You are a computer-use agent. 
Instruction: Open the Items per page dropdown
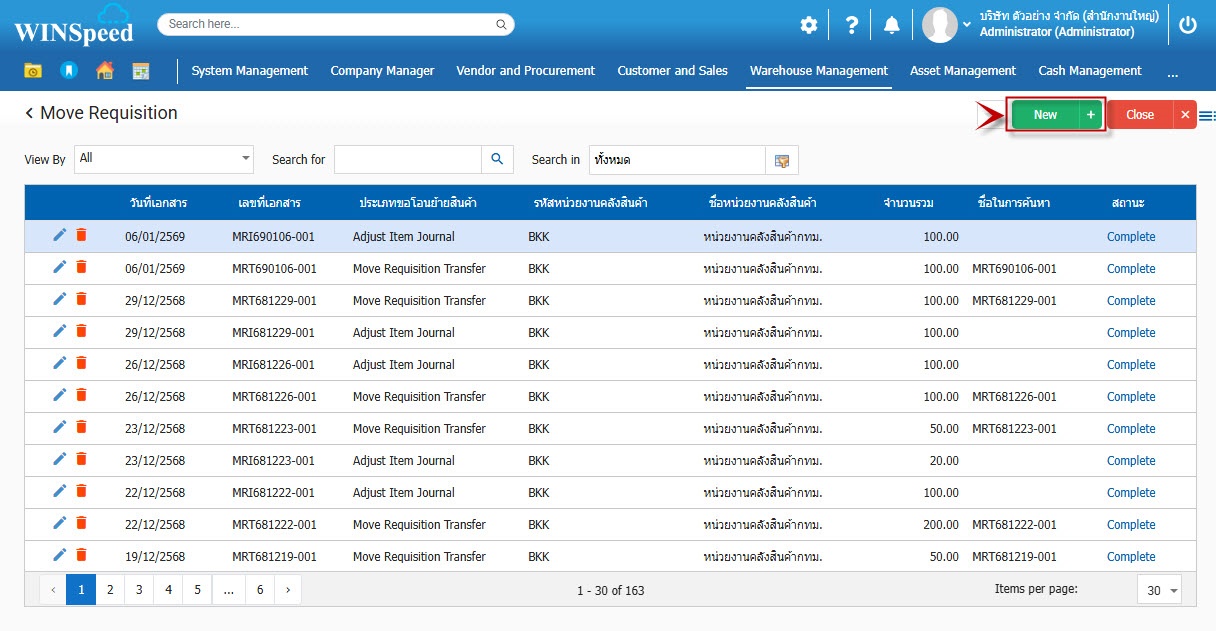click(x=1159, y=590)
